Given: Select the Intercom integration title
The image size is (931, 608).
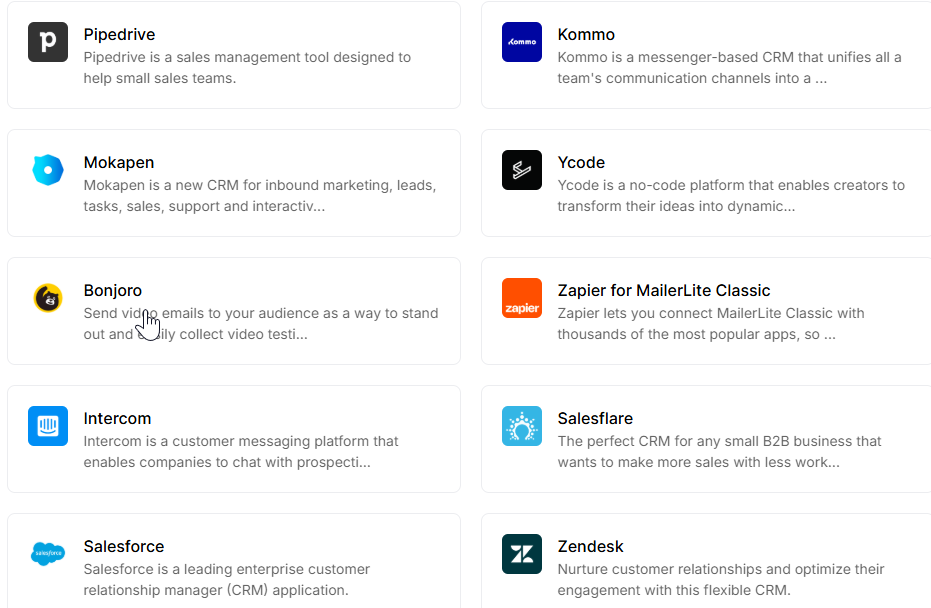Looking at the screenshot, I should 117,419.
